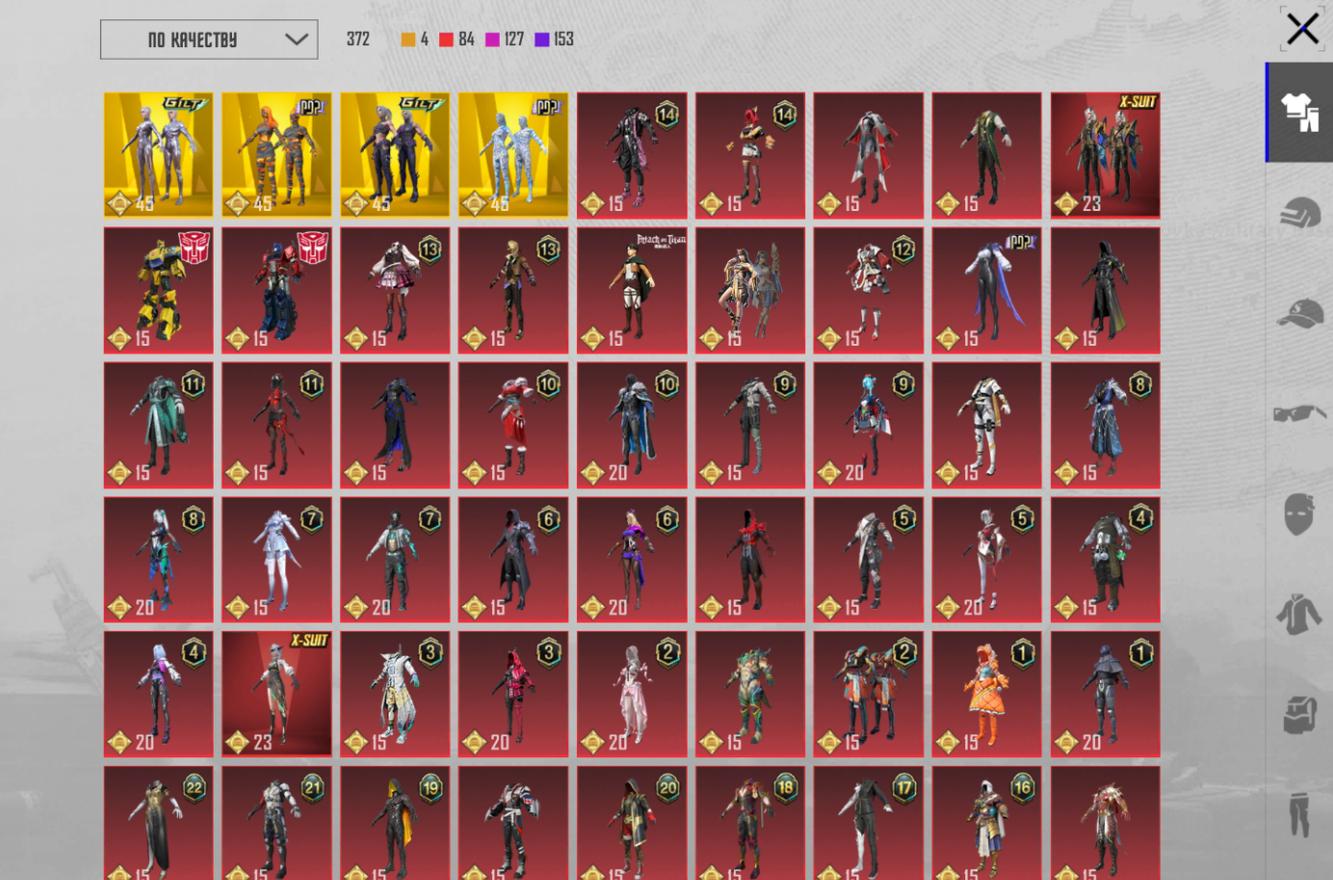Choose the Attack on Titan outfit

[x=631, y=290]
